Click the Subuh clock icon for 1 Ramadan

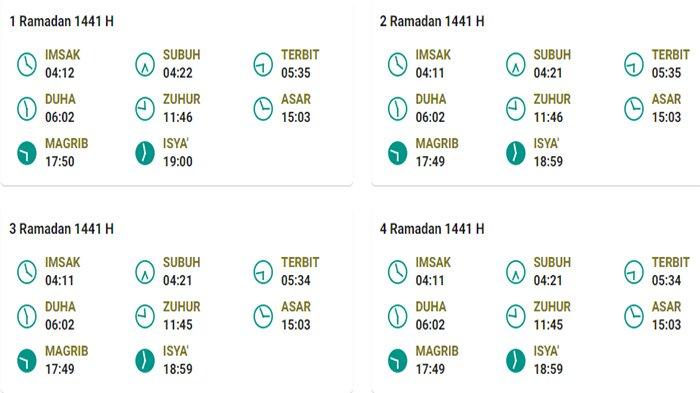(145, 64)
